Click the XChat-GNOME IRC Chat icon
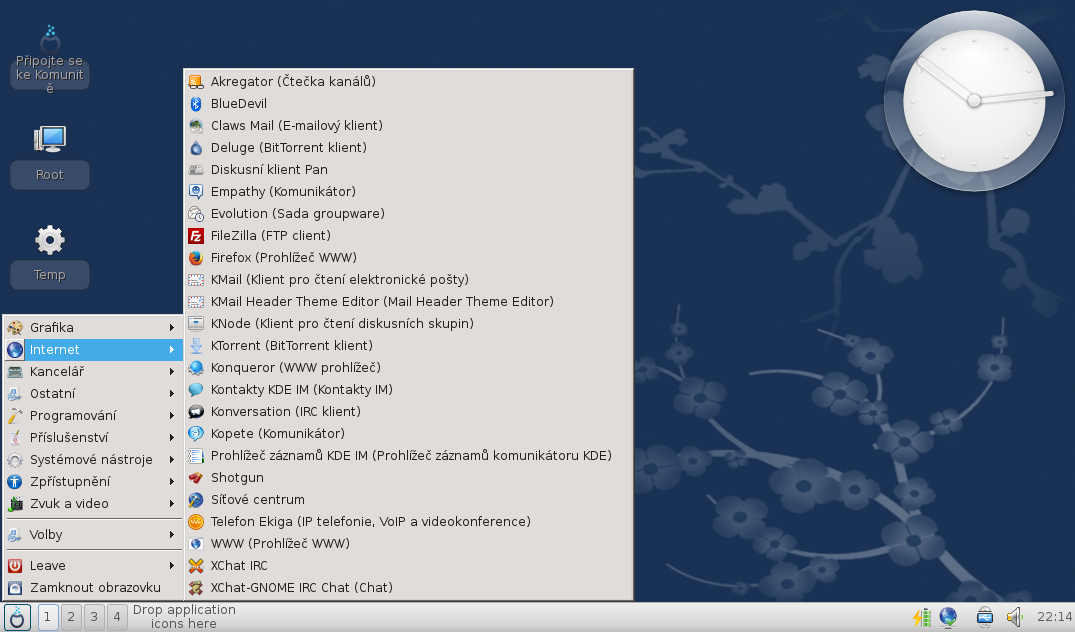 click(196, 587)
